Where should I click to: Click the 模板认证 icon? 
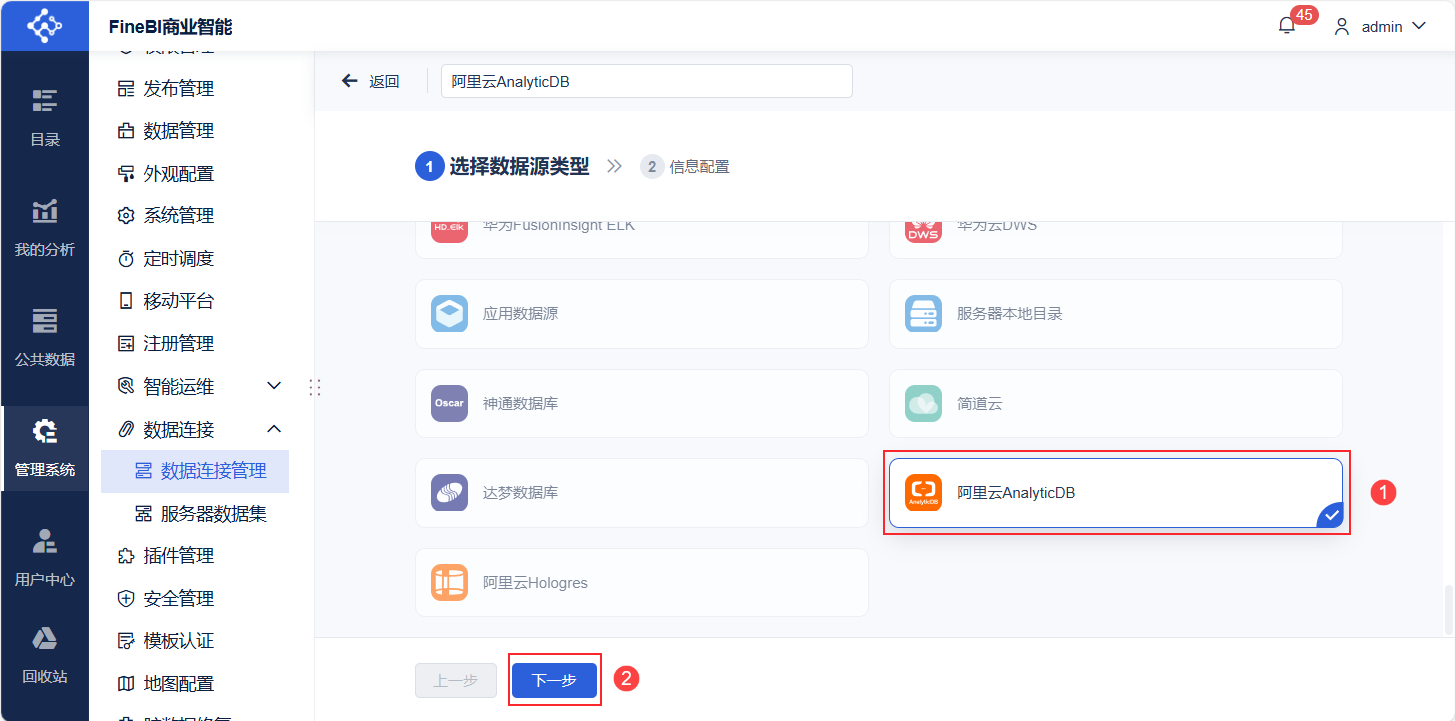click(x=126, y=641)
